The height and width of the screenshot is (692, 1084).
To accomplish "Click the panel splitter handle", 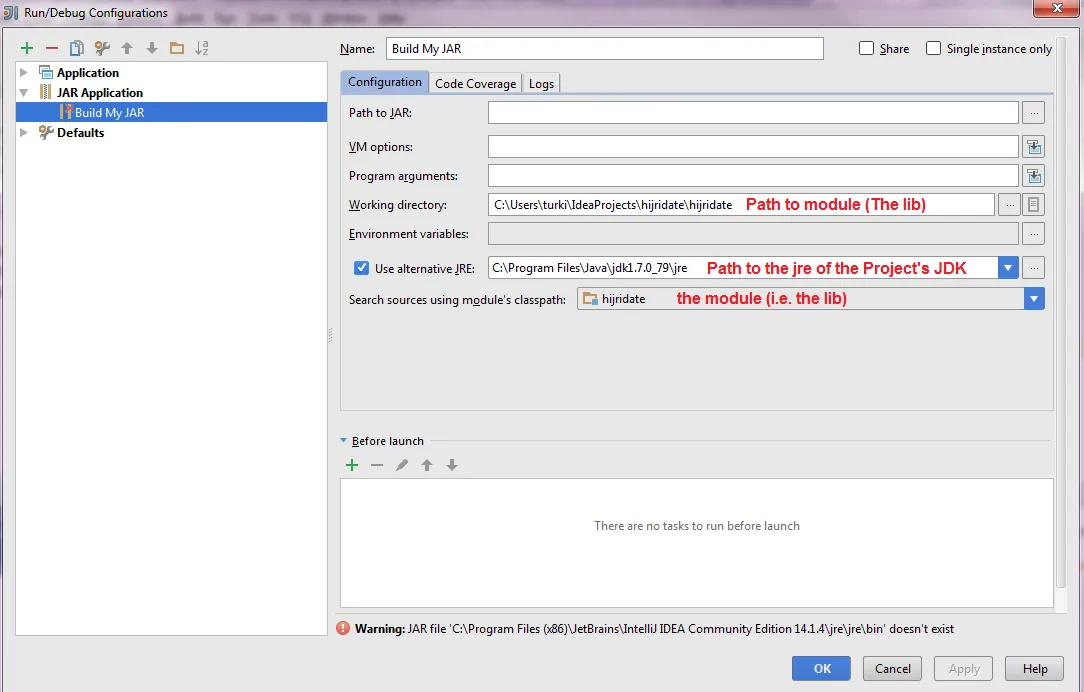I will click(330, 335).
